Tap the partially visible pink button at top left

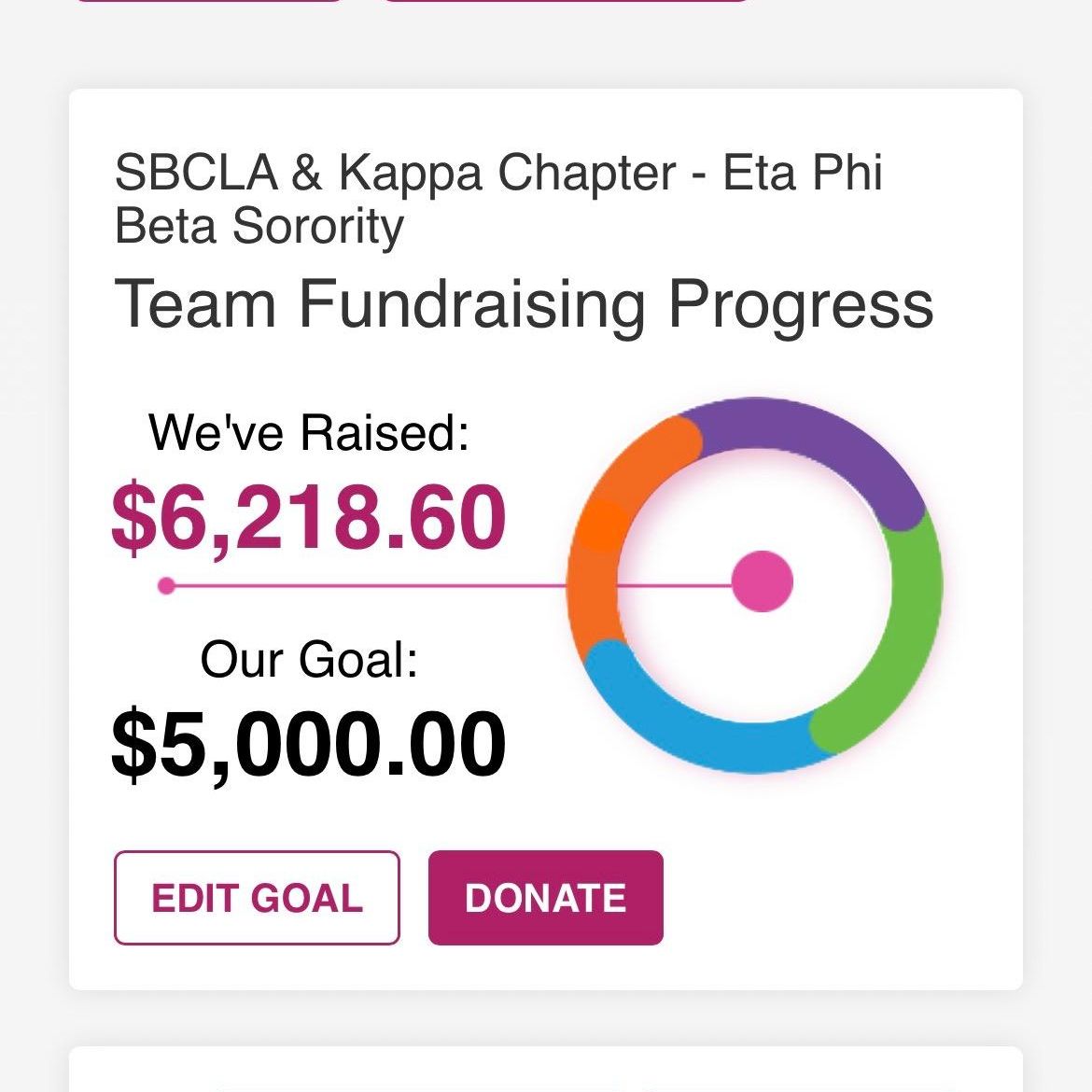click(208, 1)
